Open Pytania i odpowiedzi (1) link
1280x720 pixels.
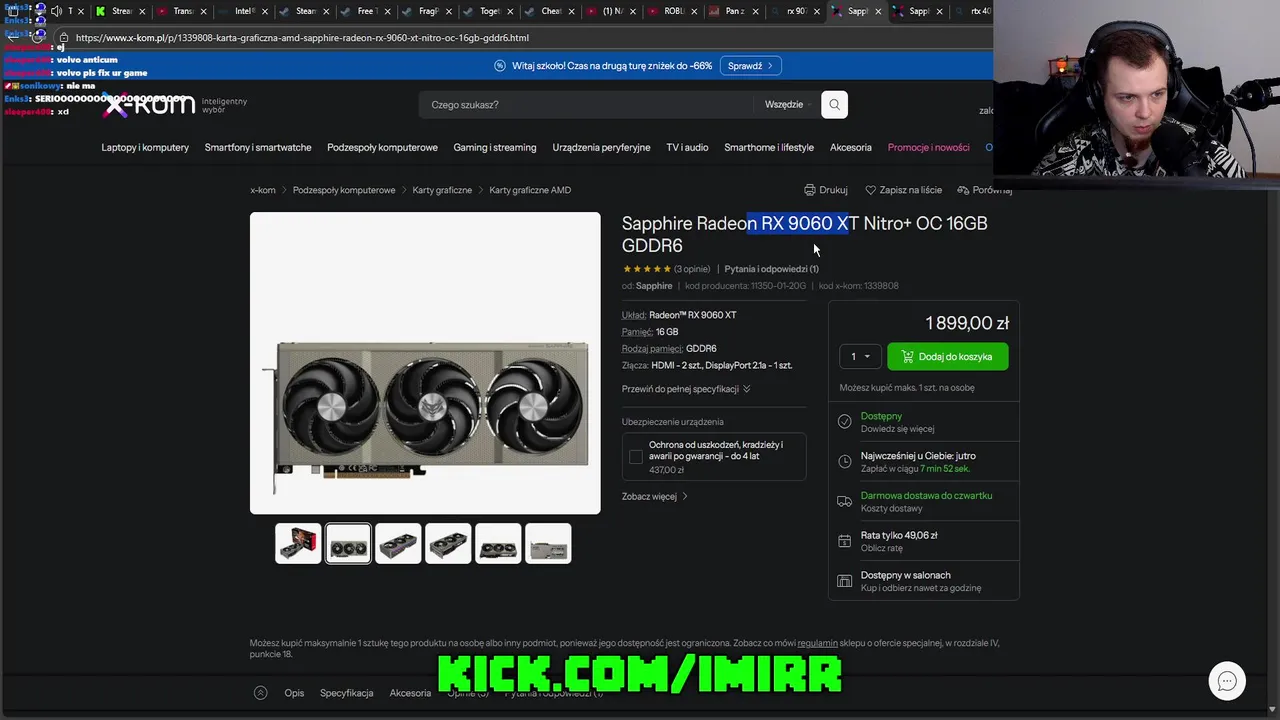click(771, 269)
